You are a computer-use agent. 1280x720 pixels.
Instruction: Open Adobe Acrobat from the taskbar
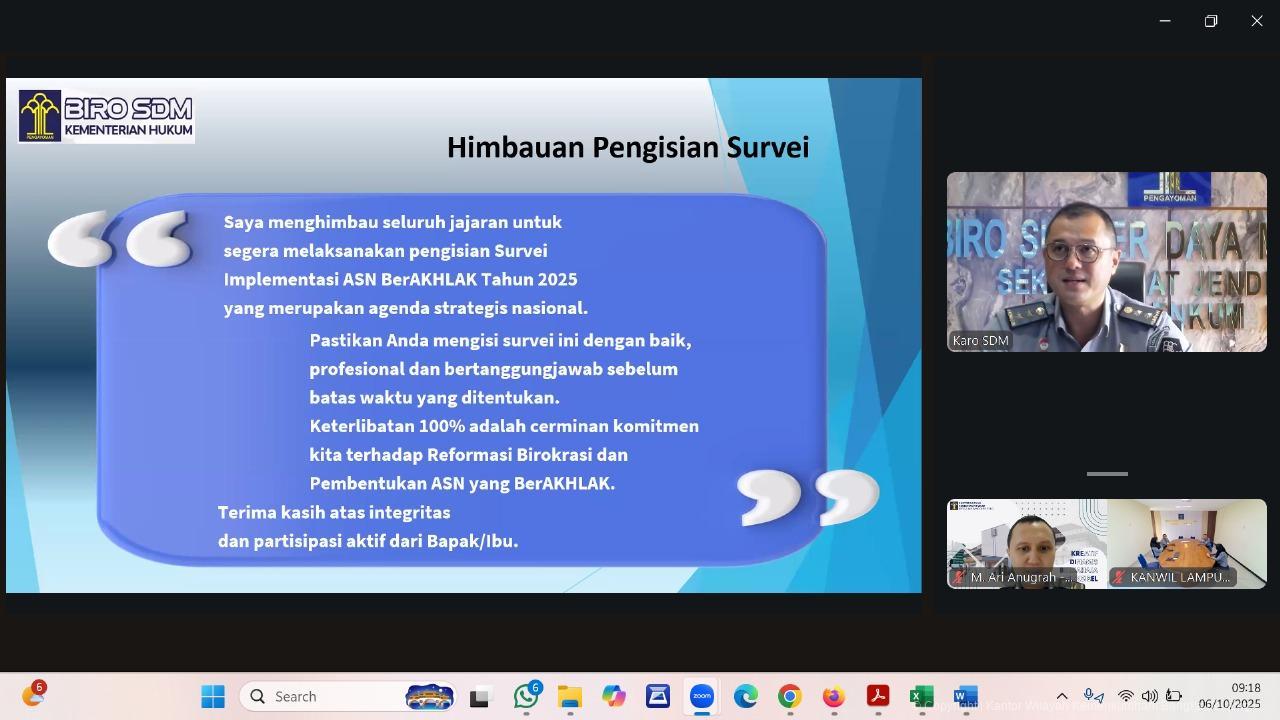[x=878, y=697]
